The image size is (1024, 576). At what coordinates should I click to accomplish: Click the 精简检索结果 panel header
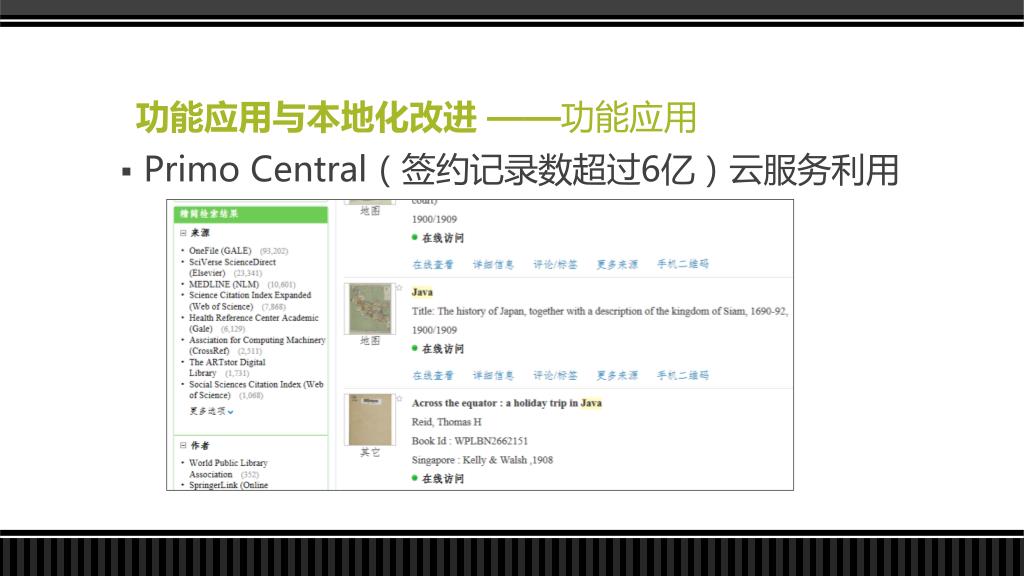coord(251,214)
